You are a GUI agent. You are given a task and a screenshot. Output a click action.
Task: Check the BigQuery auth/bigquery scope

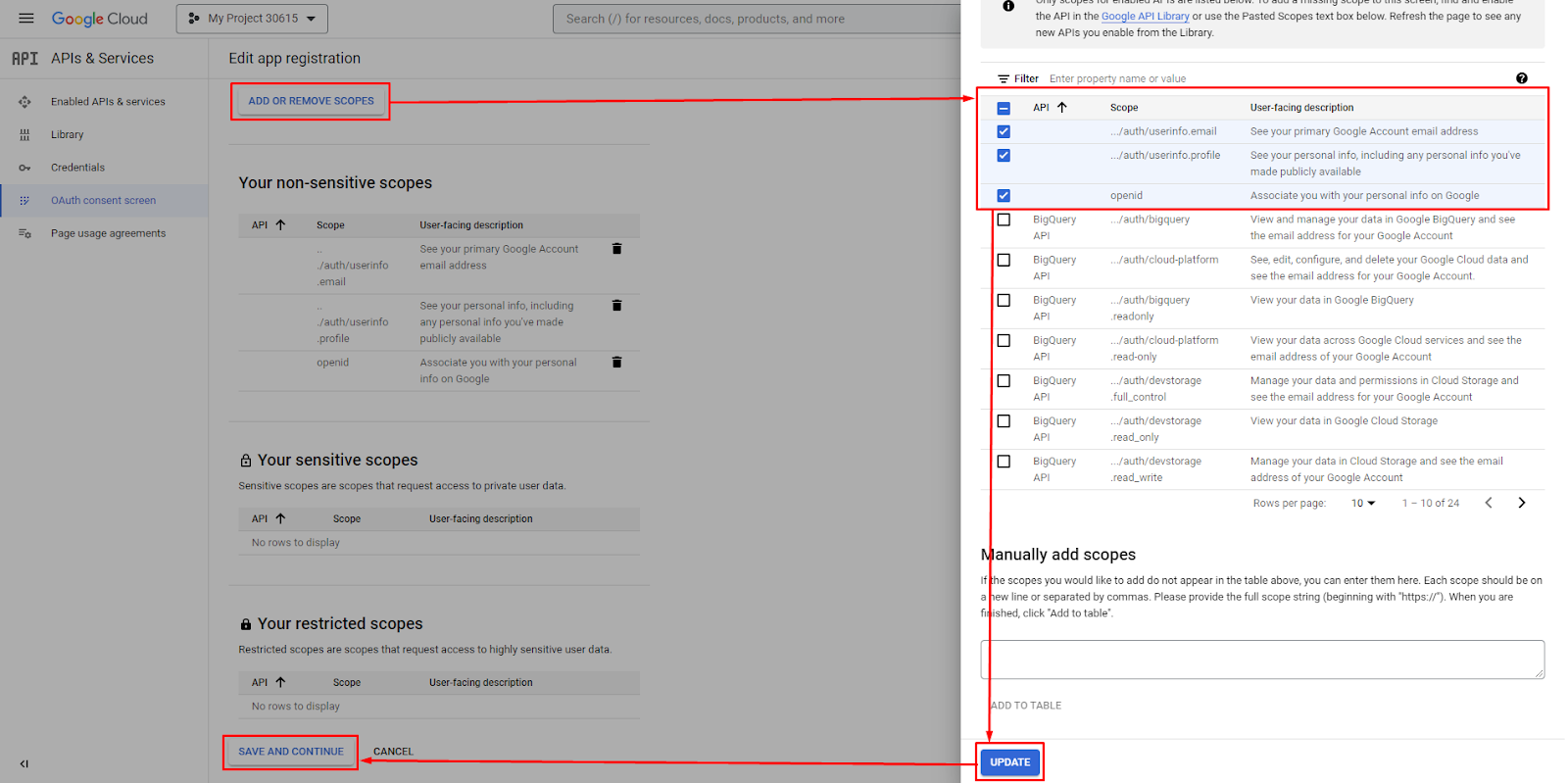click(1004, 220)
